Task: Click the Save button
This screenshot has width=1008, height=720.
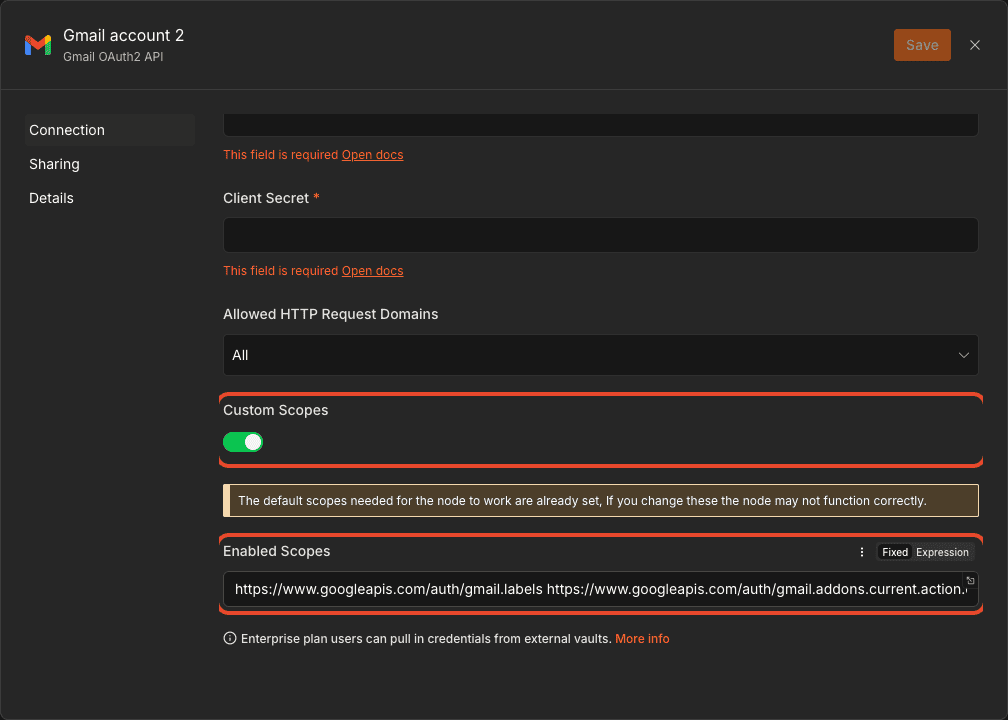Action: click(x=922, y=45)
